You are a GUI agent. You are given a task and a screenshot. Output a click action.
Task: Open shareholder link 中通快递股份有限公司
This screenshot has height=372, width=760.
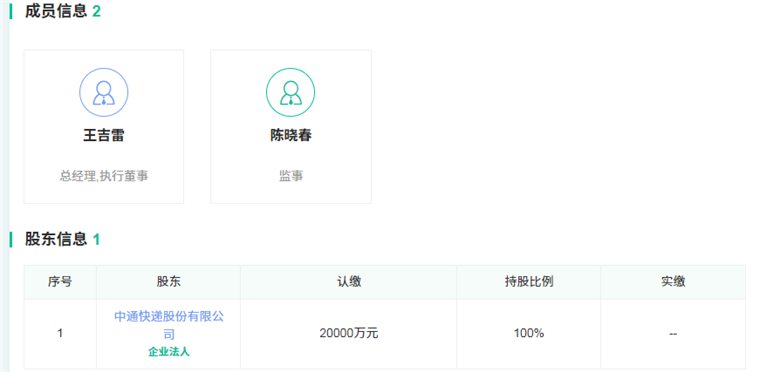coord(169,325)
